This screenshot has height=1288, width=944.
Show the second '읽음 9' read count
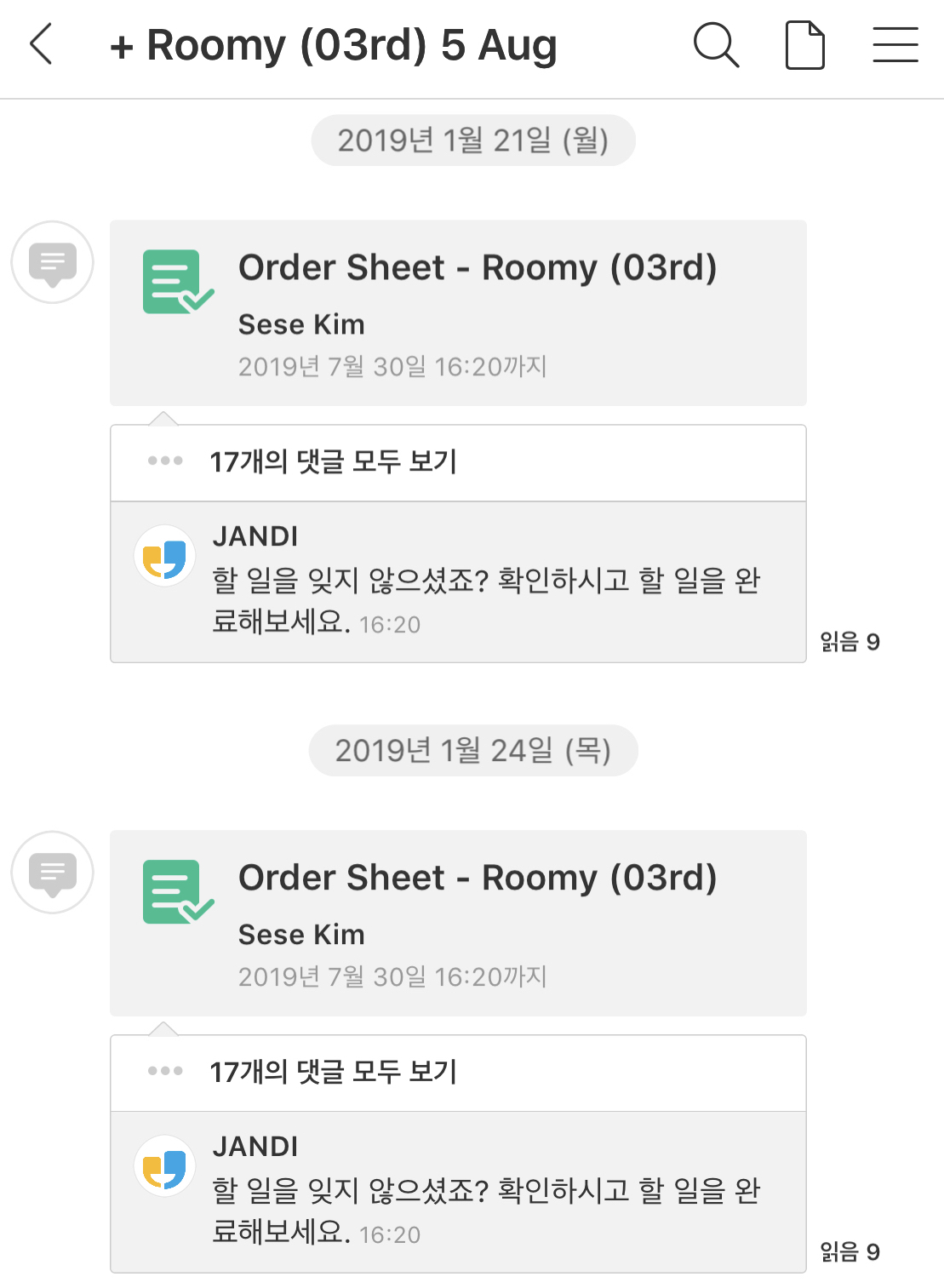(x=850, y=1252)
